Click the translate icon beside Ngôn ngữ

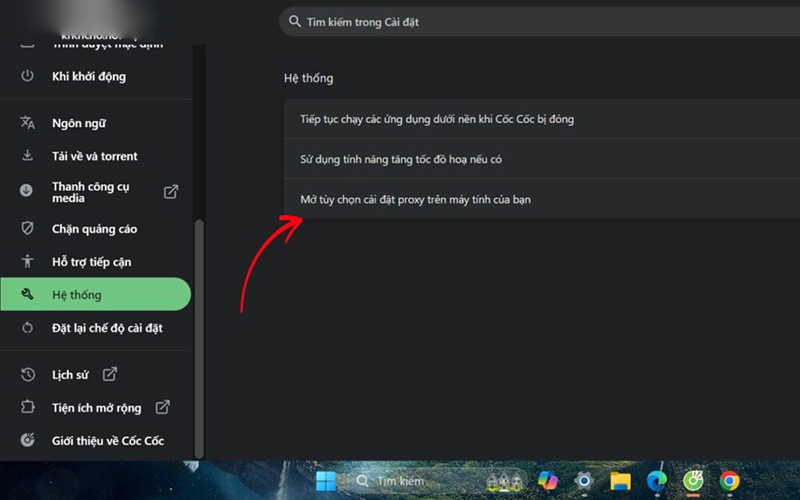[27, 122]
